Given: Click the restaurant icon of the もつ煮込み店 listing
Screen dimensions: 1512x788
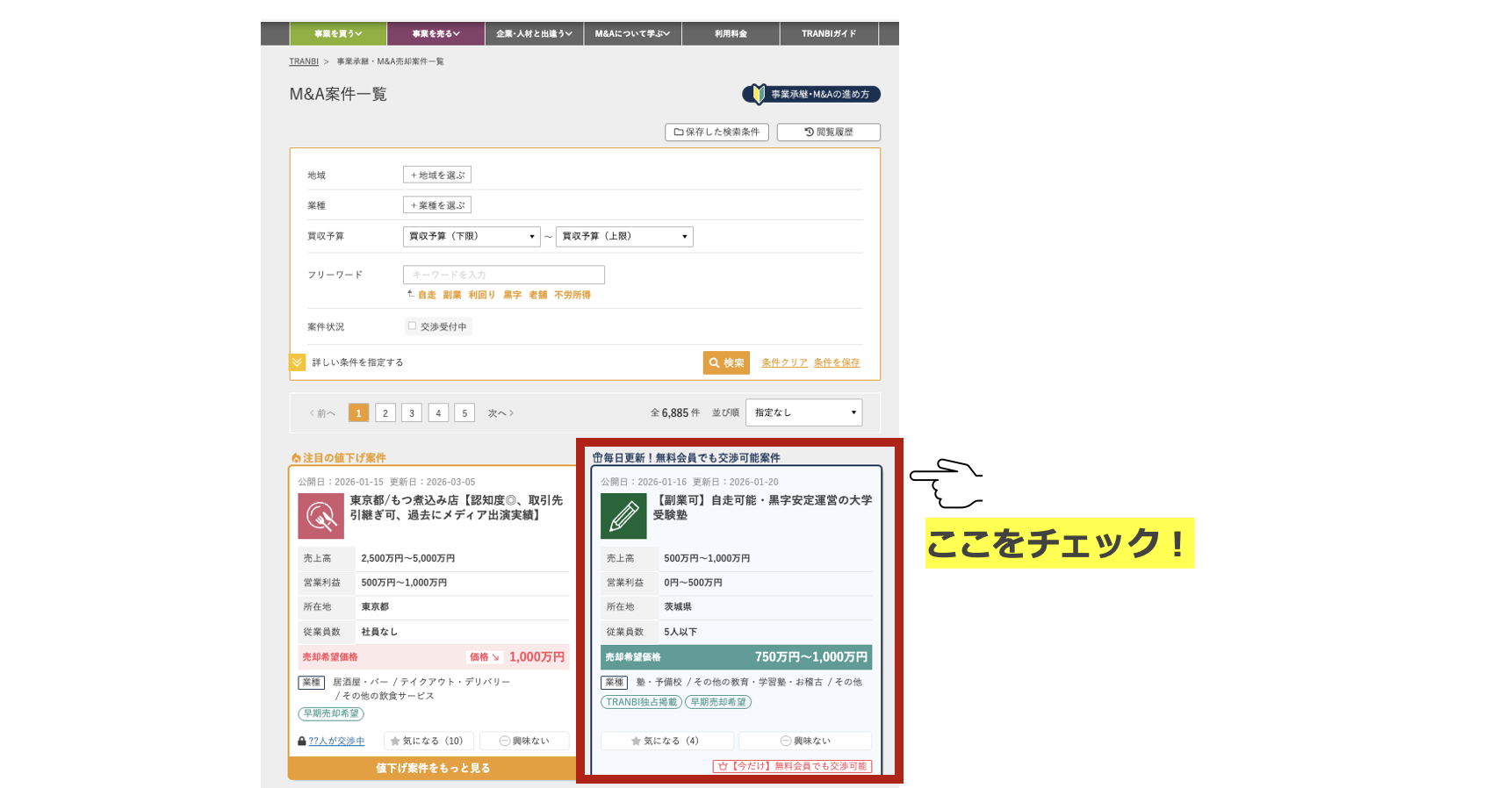Looking at the screenshot, I should (x=320, y=516).
